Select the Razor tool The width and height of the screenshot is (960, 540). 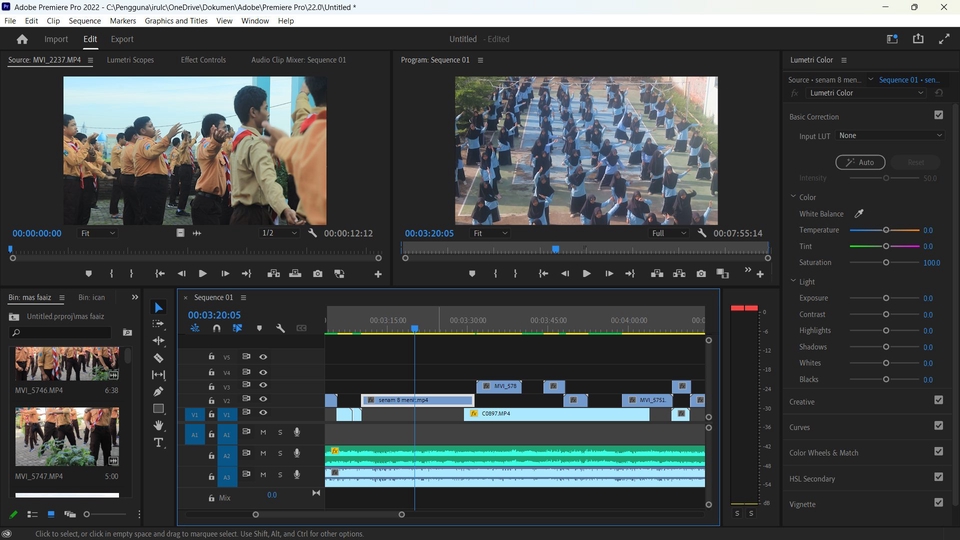point(159,358)
